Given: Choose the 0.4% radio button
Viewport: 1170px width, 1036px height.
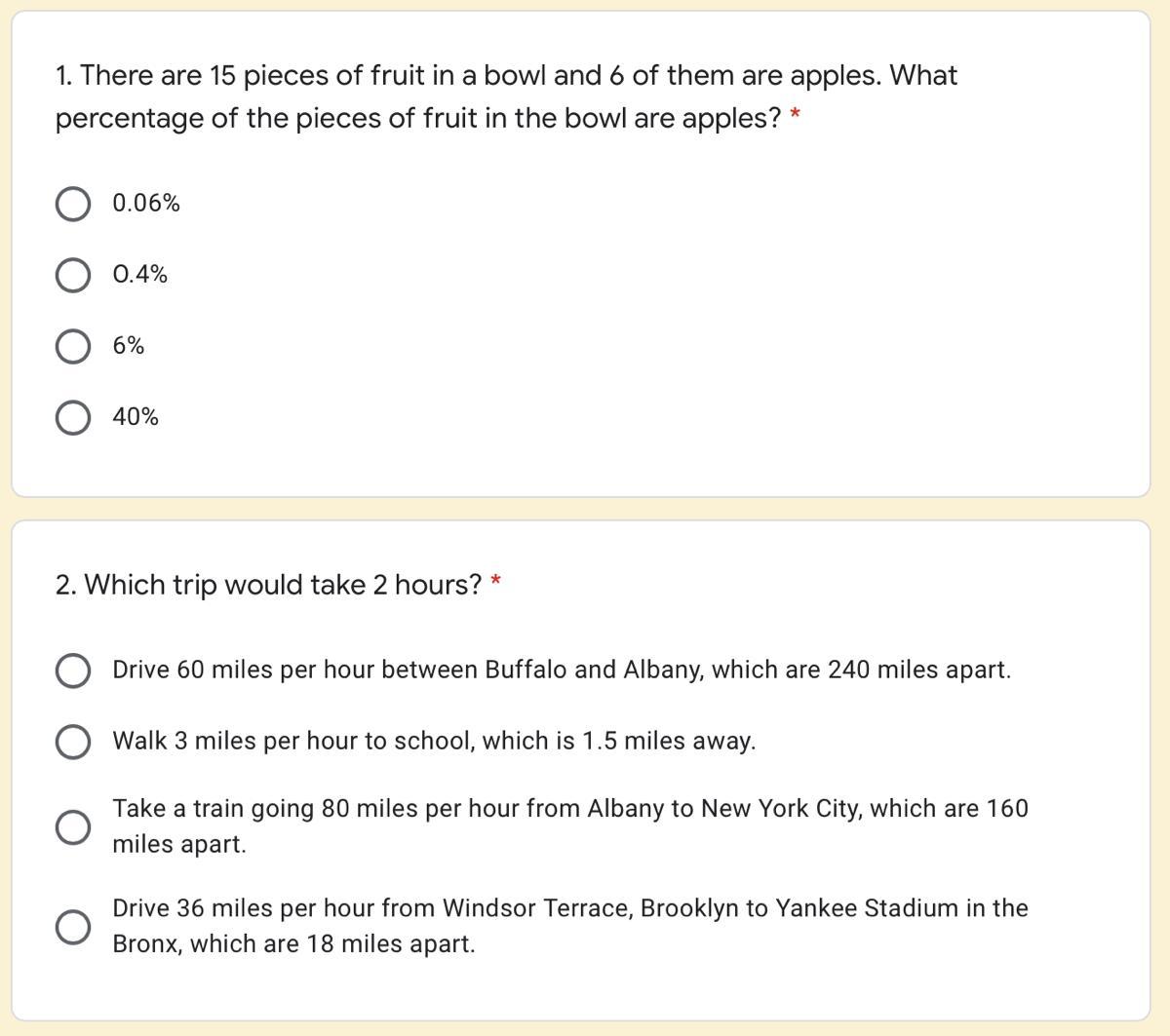Looking at the screenshot, I should click(x=73, y=276).
